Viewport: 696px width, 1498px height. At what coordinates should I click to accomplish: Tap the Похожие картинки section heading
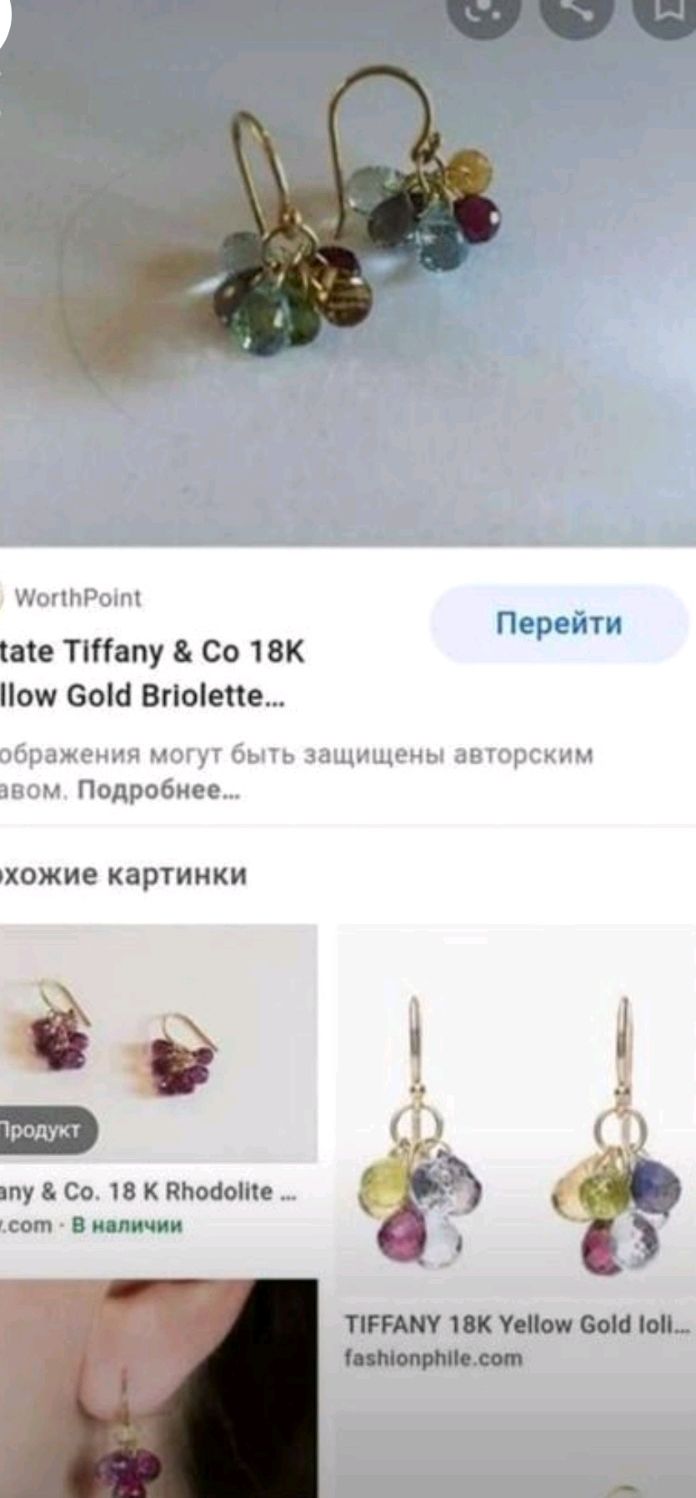tap(123, 875)
